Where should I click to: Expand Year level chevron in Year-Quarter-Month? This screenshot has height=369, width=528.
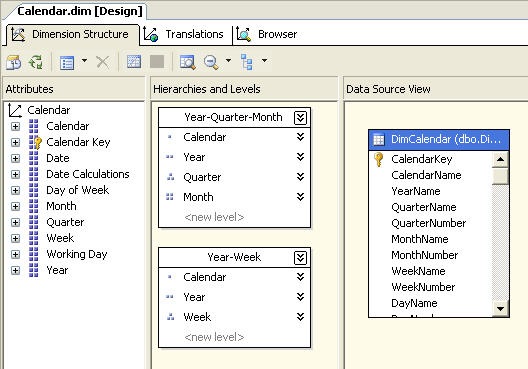(300, 157)
